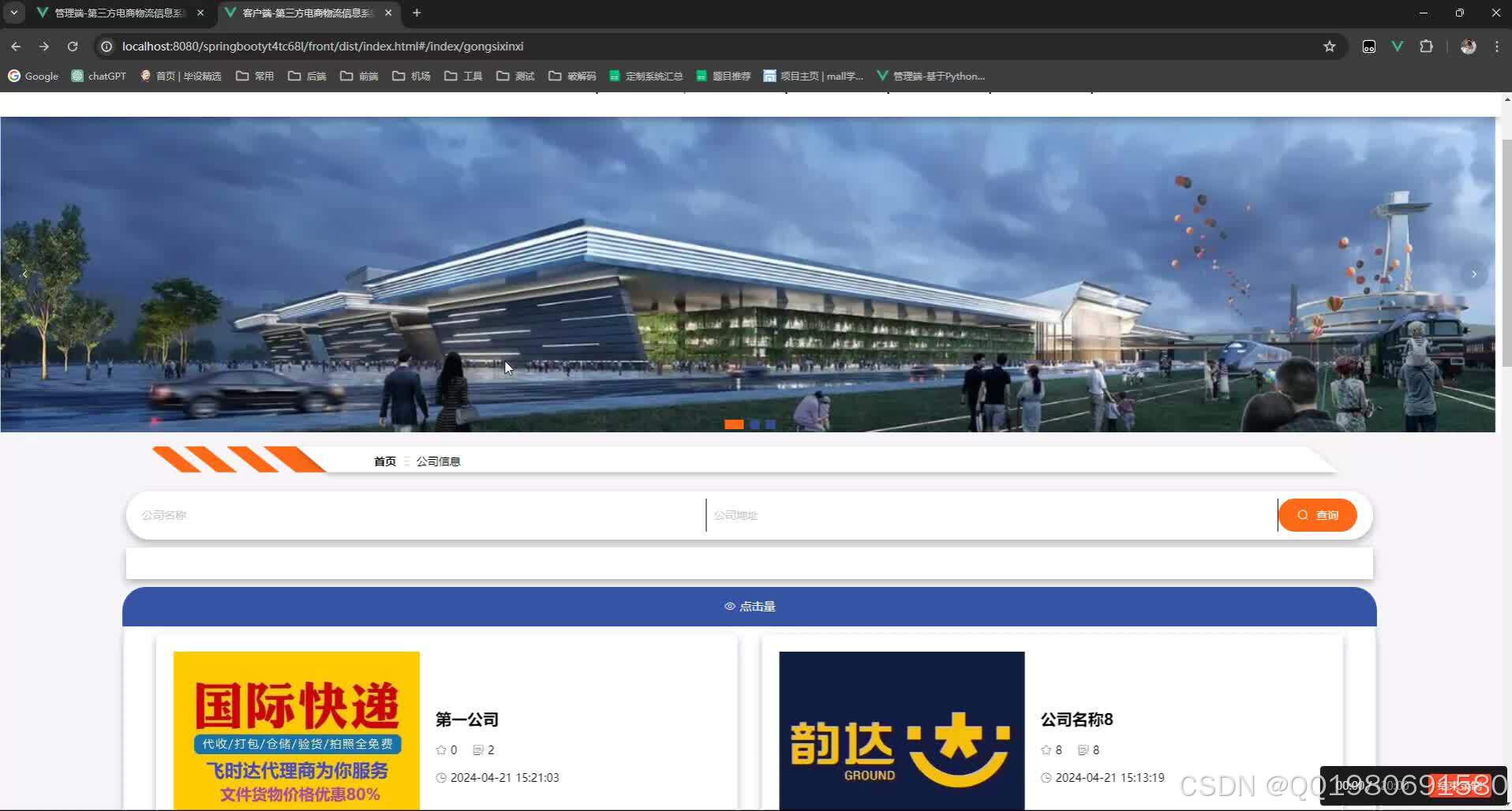This screenshot has height=811, width=1512.
Task: Click the comment icon on 公司名称8 card
Action: (1083, 749)
